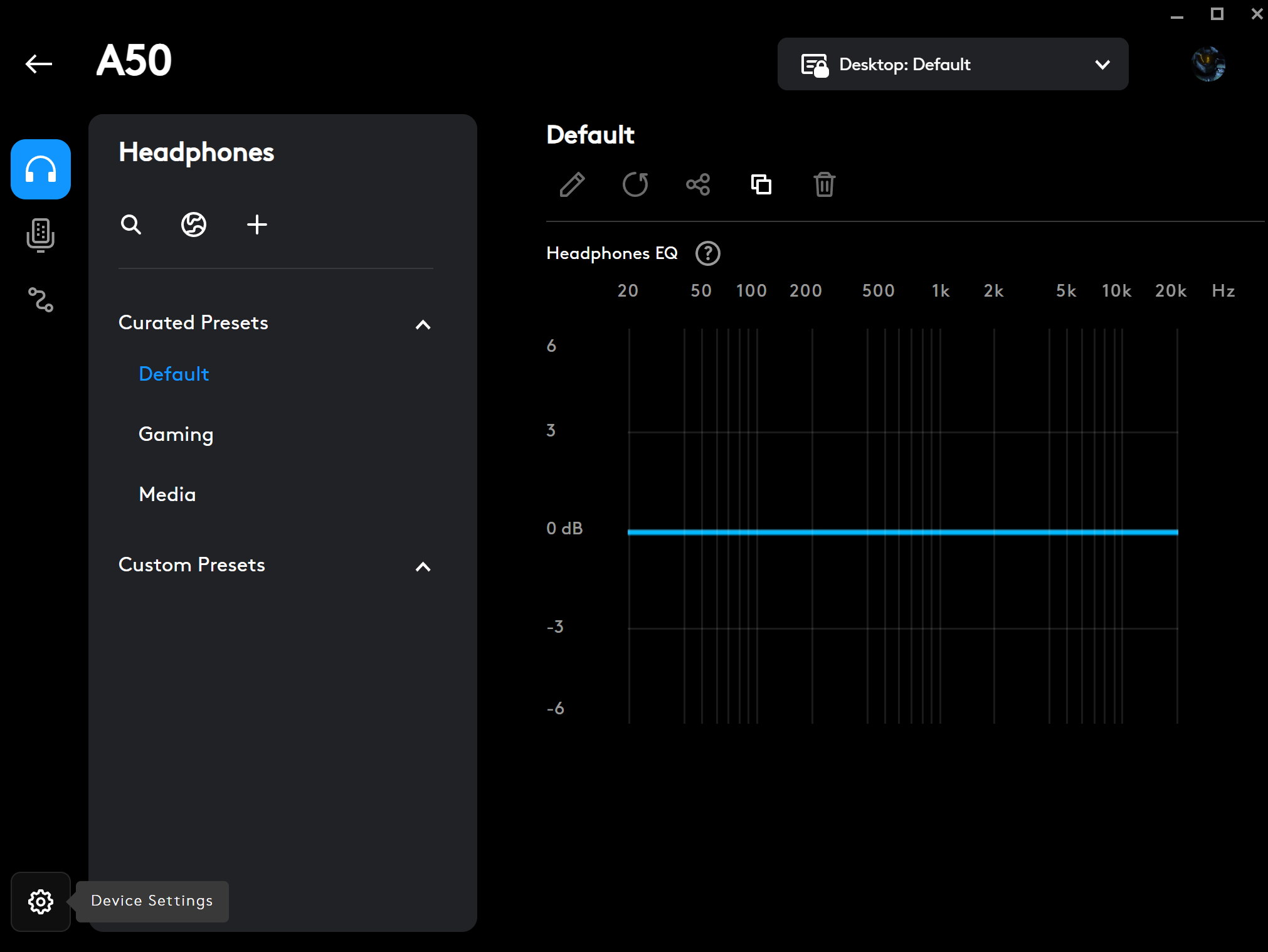Open Headphones EQ help icon
The image size is (1268, 952).
coord(708,253)
